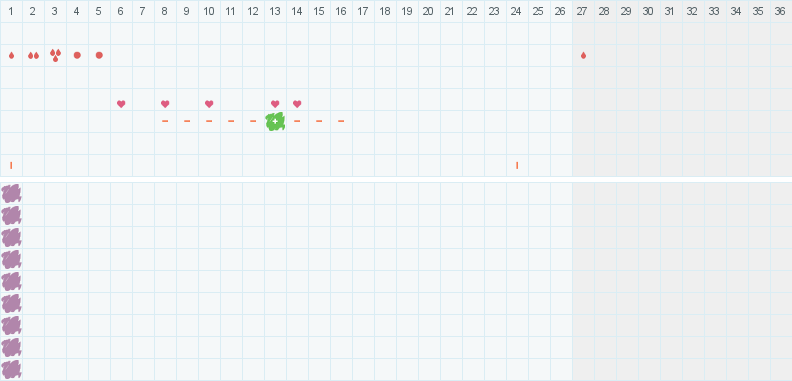Select the orange minus sign on day 12

[253, 121]
